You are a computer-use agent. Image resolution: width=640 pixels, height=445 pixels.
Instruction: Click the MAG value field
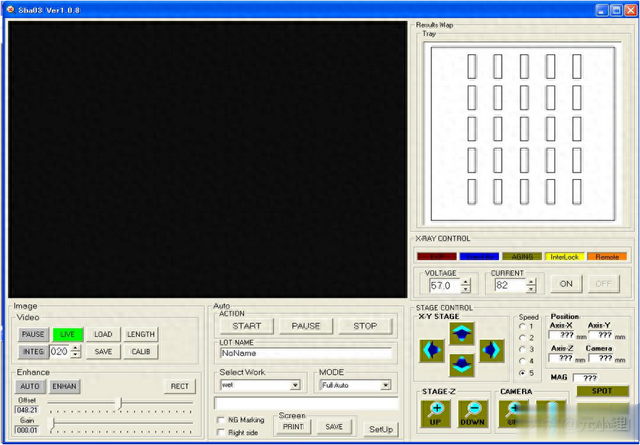coord(585,378)
